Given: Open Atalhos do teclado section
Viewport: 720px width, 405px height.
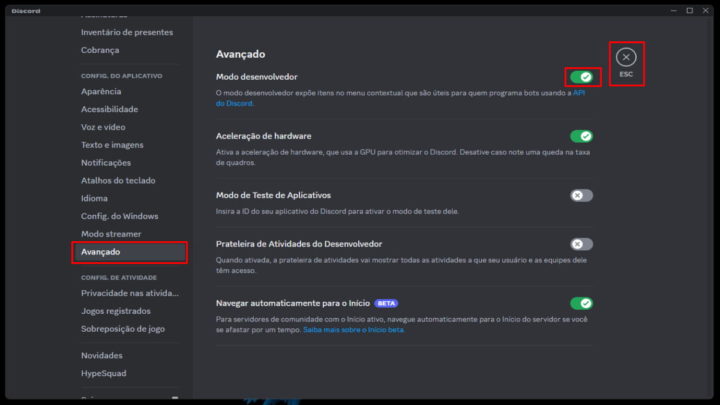Looking at the screenshot, I should pos(118,181).
